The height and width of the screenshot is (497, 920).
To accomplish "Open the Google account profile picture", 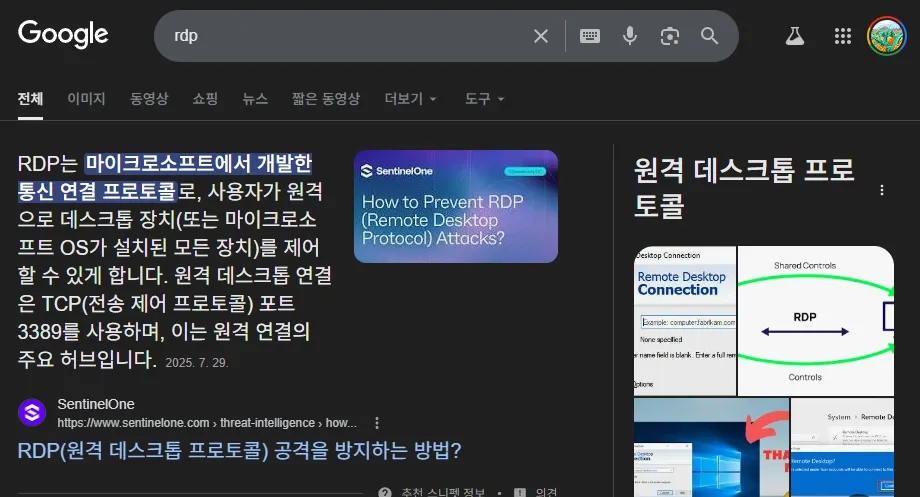I will [887, 36].
